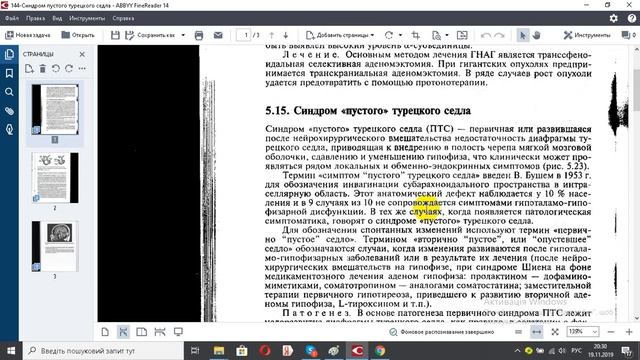Switch to two-page scrolling view
This screenshot has width=640, height=360.
pyautogui.click(x=160, y=332)
